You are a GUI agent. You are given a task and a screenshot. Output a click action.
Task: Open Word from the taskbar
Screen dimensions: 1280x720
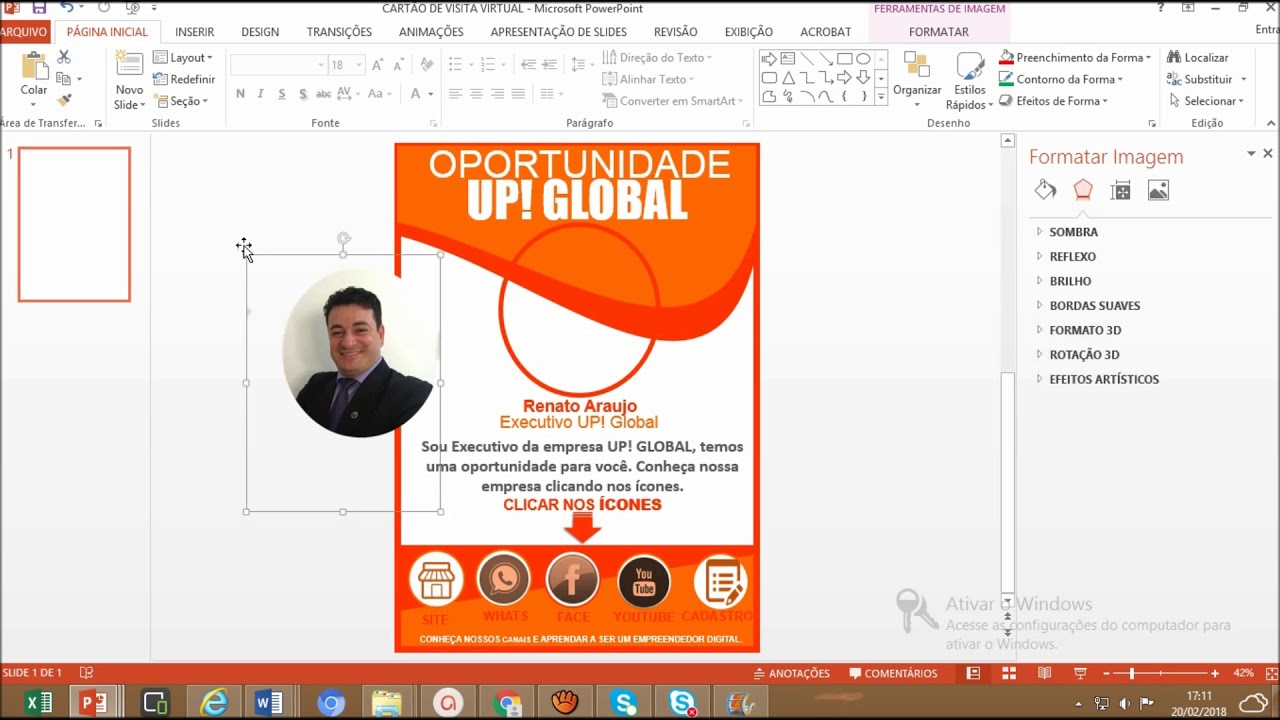(x=269, y=703)
